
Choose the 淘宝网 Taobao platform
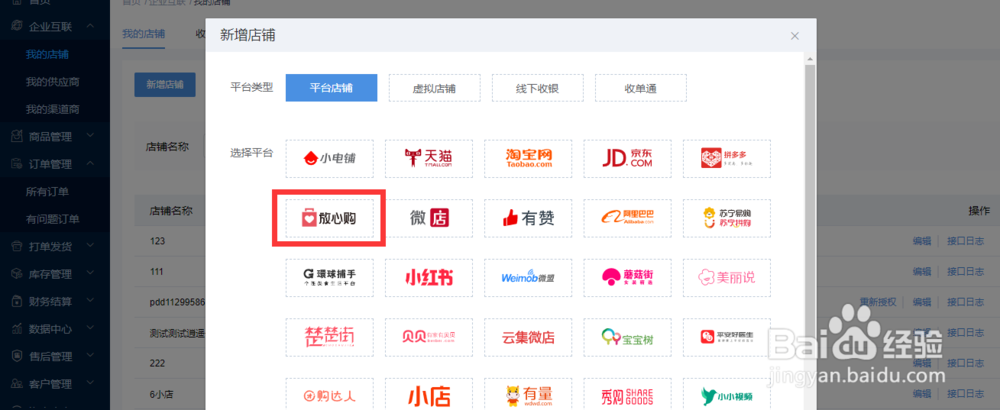coord(528,159)
